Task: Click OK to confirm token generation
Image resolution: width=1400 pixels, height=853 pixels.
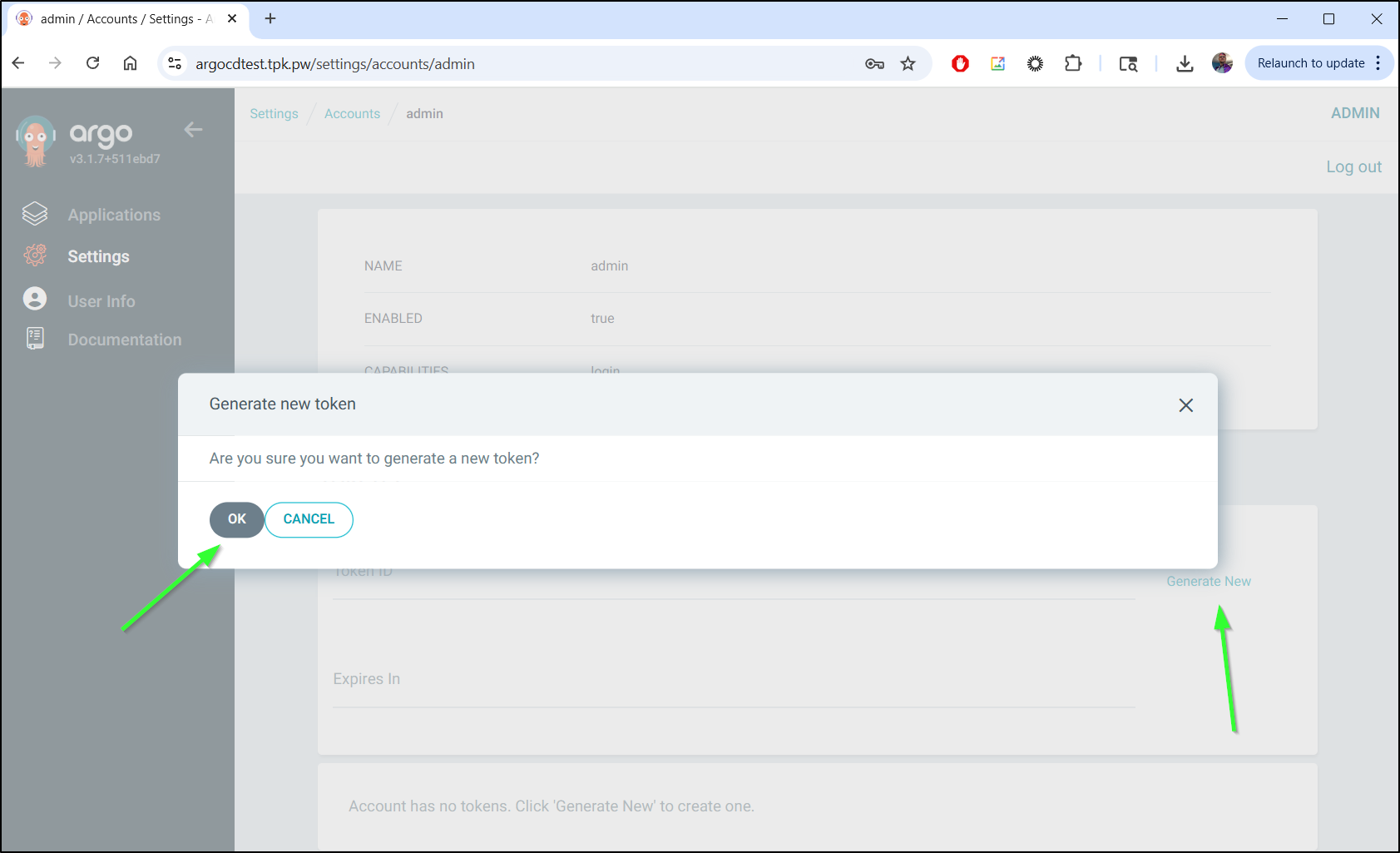Action: pyautogui.click(x=236, y=519)
